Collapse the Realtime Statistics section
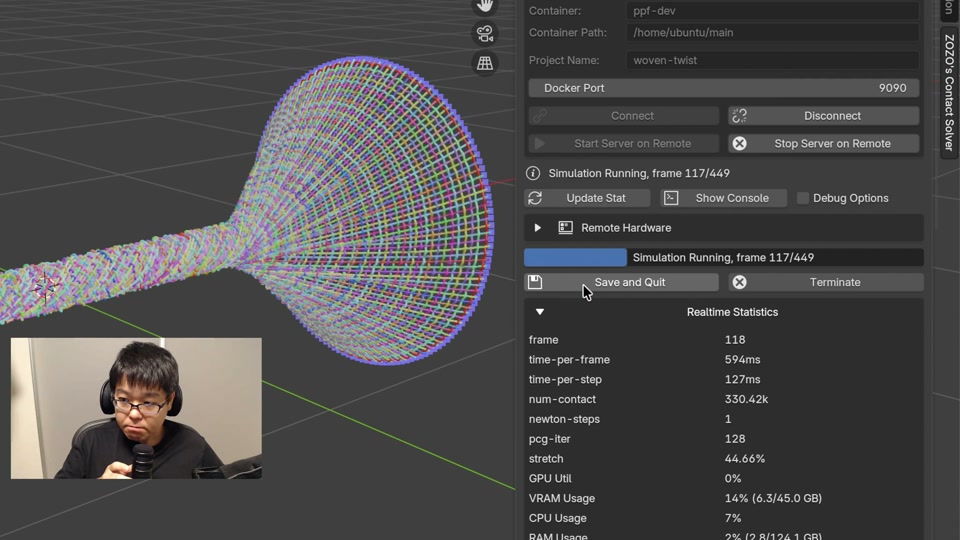Viewport: 960px width, 540px height. tap(539, 312)
